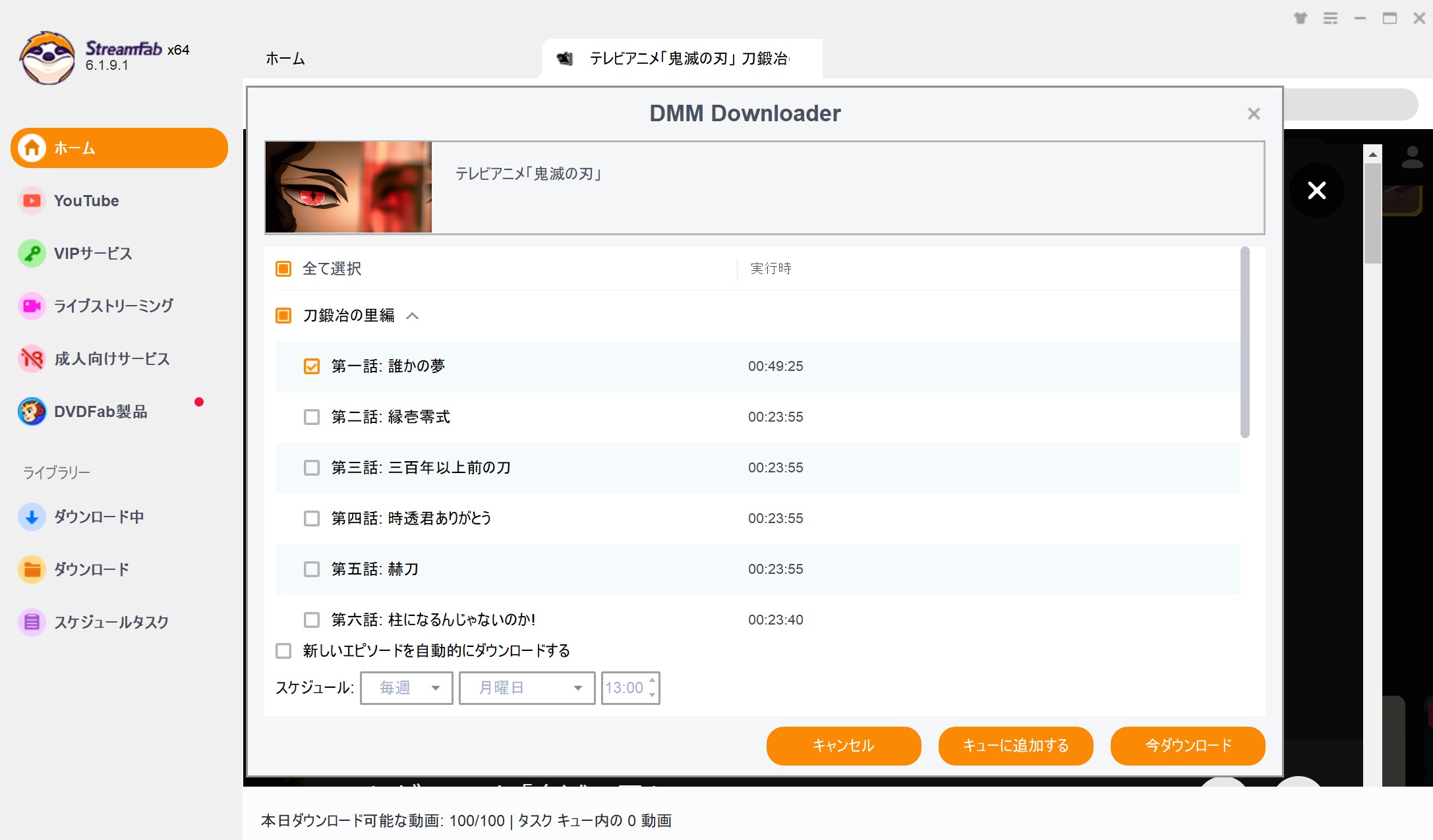Viewport: 1433px width, 840px height.
Task: Uncheck 第一話: 誰かの夢 episode
Action: coord(312,366)
